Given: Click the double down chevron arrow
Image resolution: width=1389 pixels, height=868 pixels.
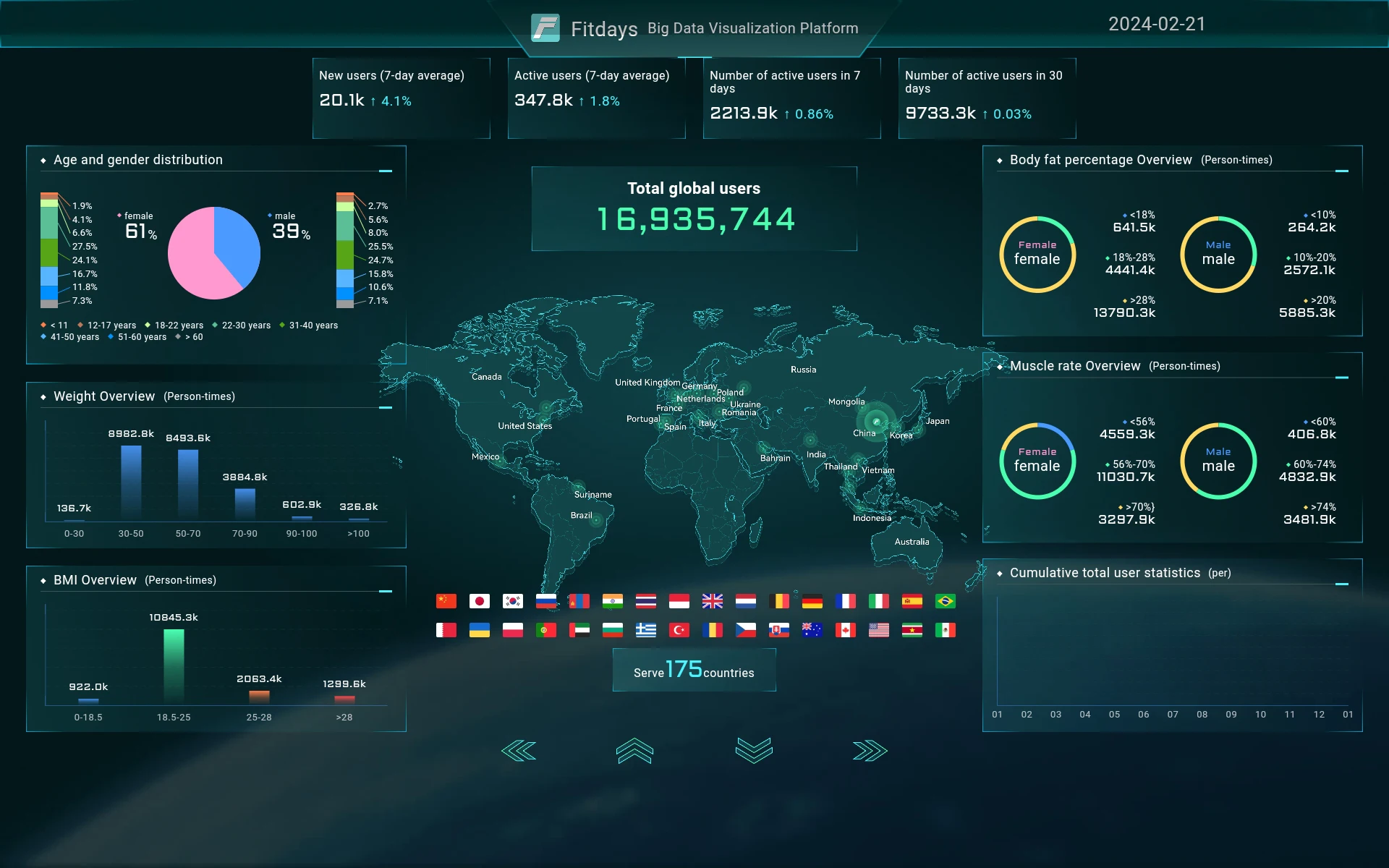Looking at the screenshot, I should (x=754, y=751).
